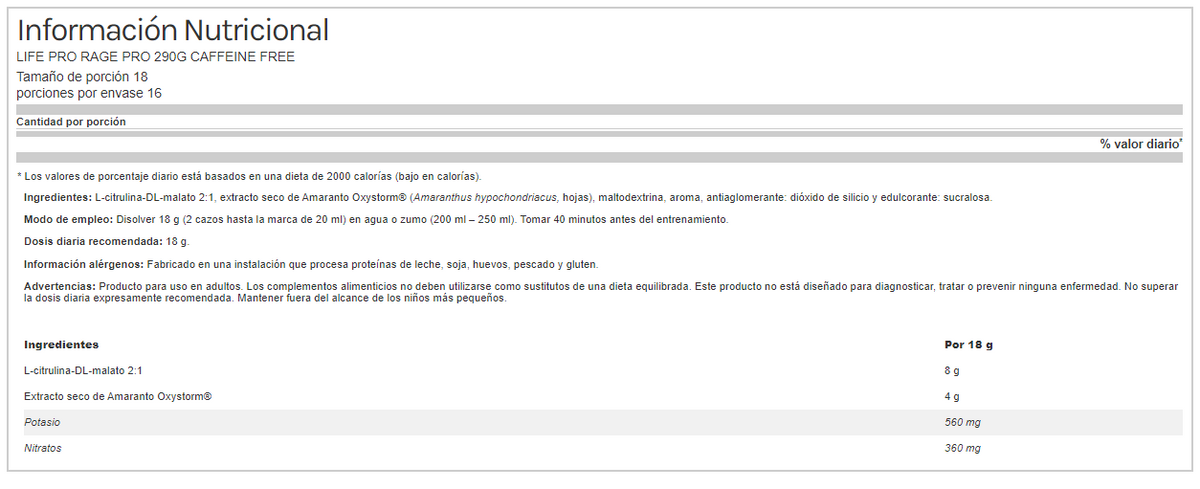Click the 560 mg value
Screen dimensions: 1200x489
(x=962, y=423)
